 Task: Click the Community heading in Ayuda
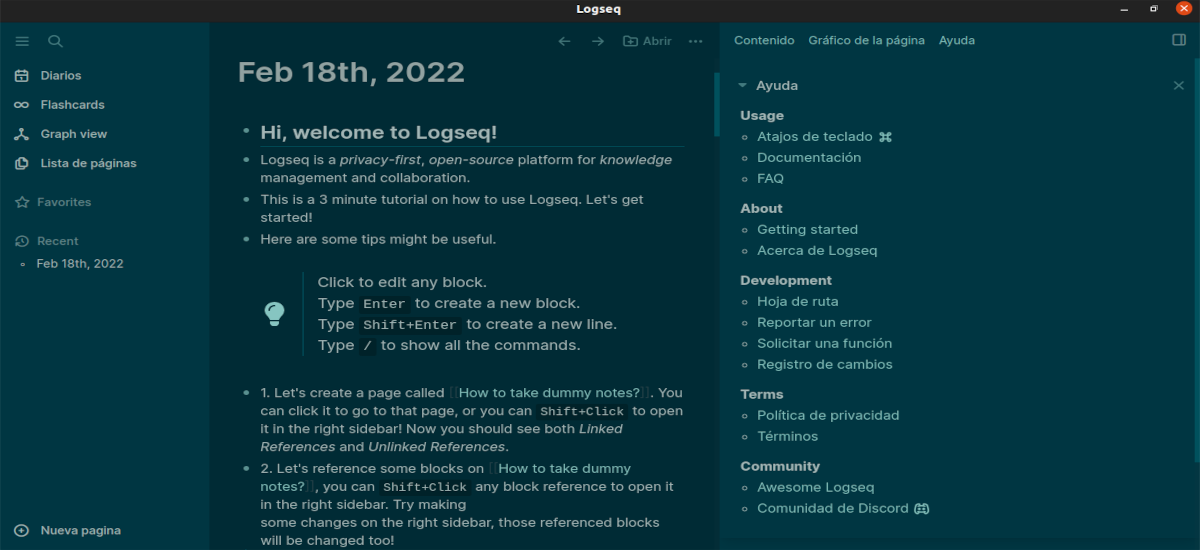[780, 467]
